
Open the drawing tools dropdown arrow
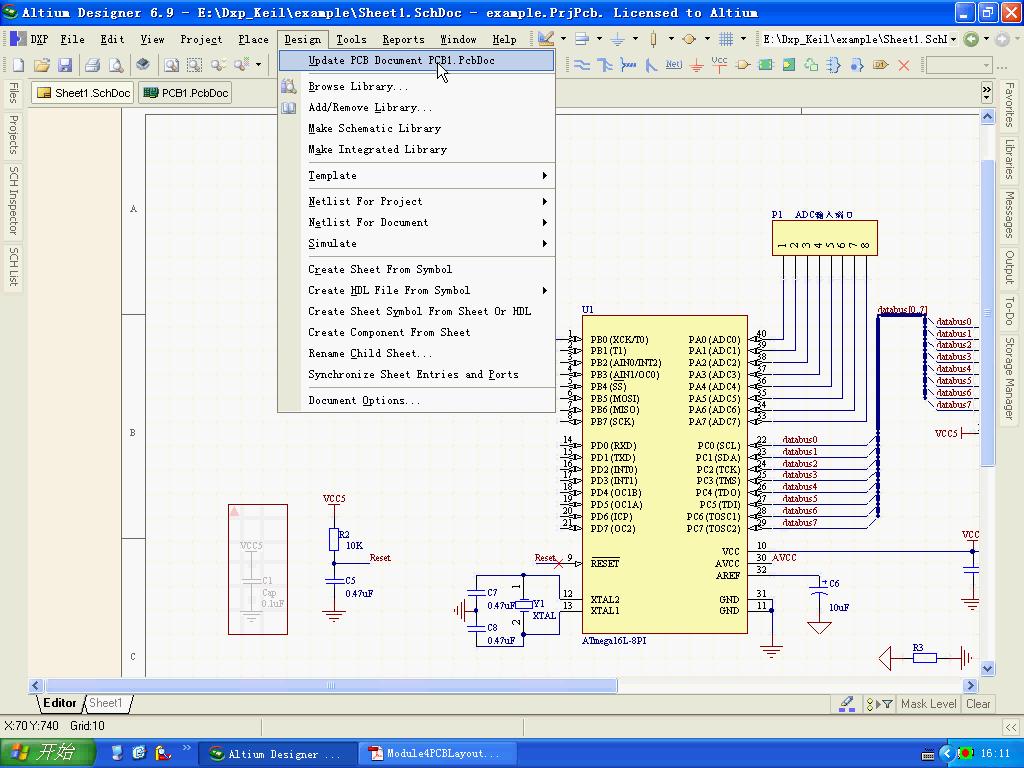pos(563,39)
